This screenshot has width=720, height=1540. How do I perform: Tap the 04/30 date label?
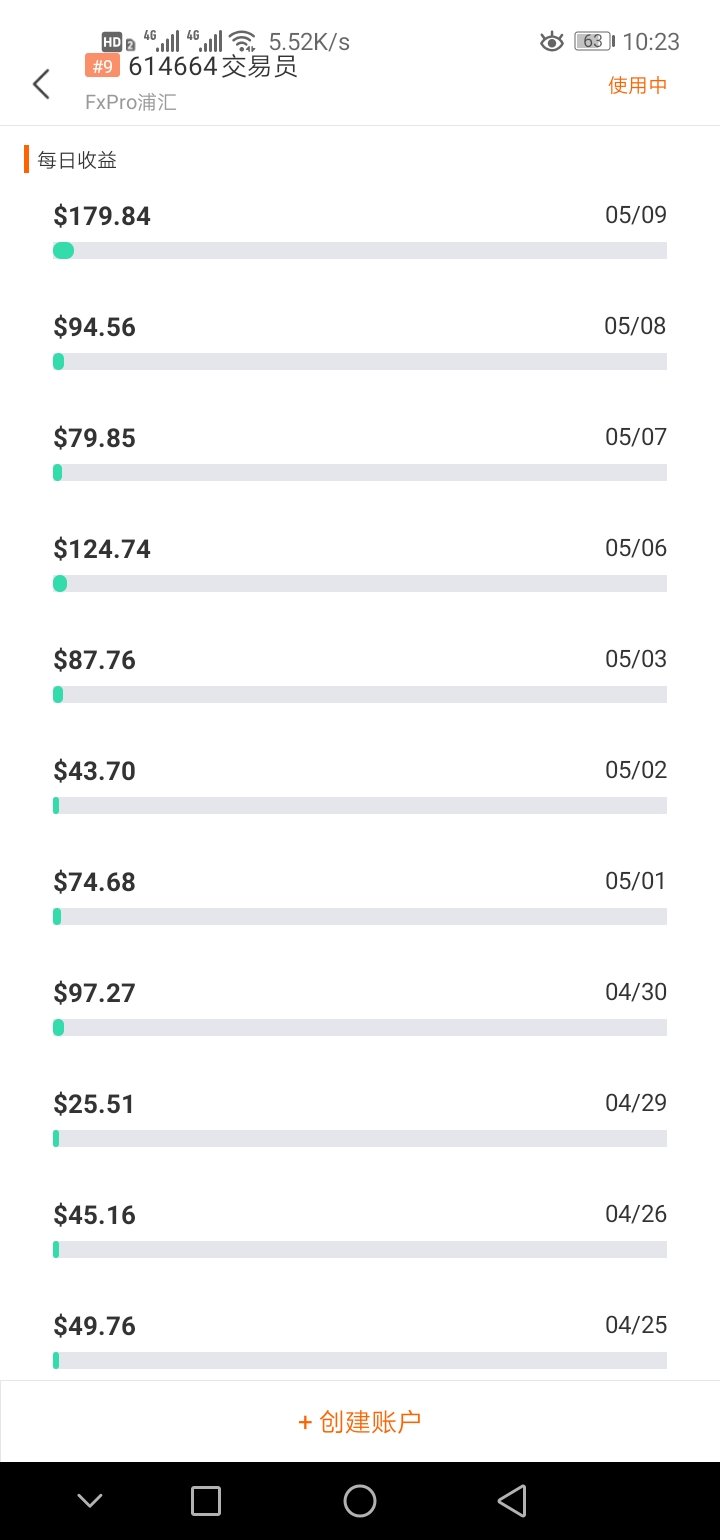click(x=636, y=992)
